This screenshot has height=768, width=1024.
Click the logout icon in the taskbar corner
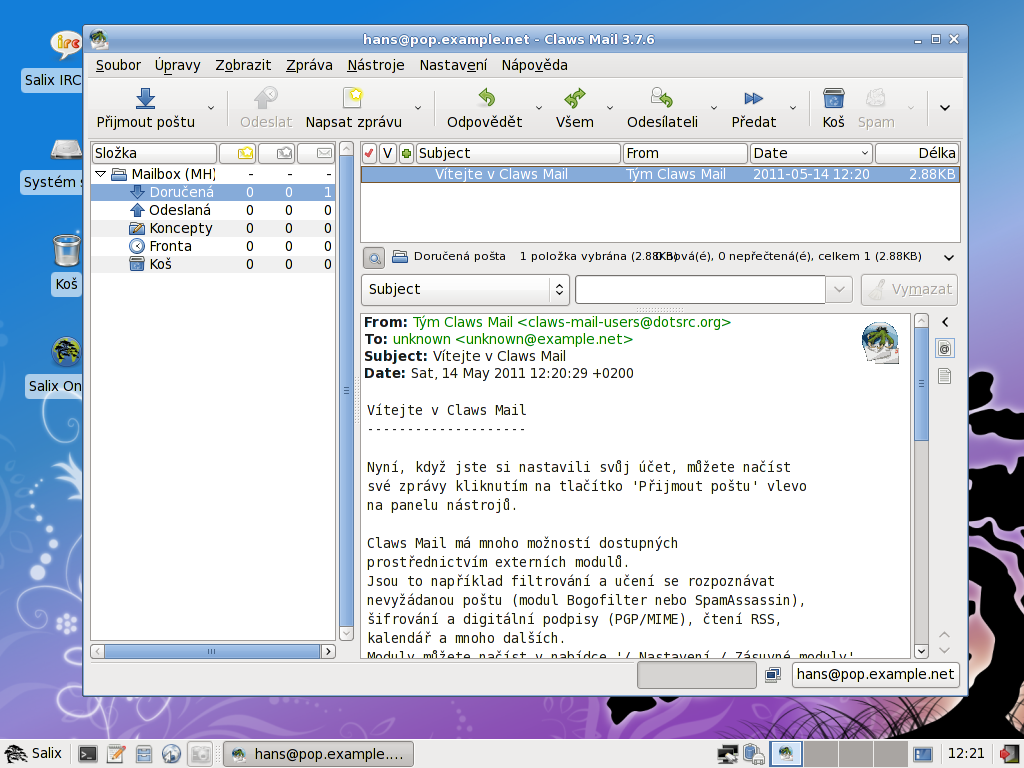pyautogui.click(x=1010, y=754)
